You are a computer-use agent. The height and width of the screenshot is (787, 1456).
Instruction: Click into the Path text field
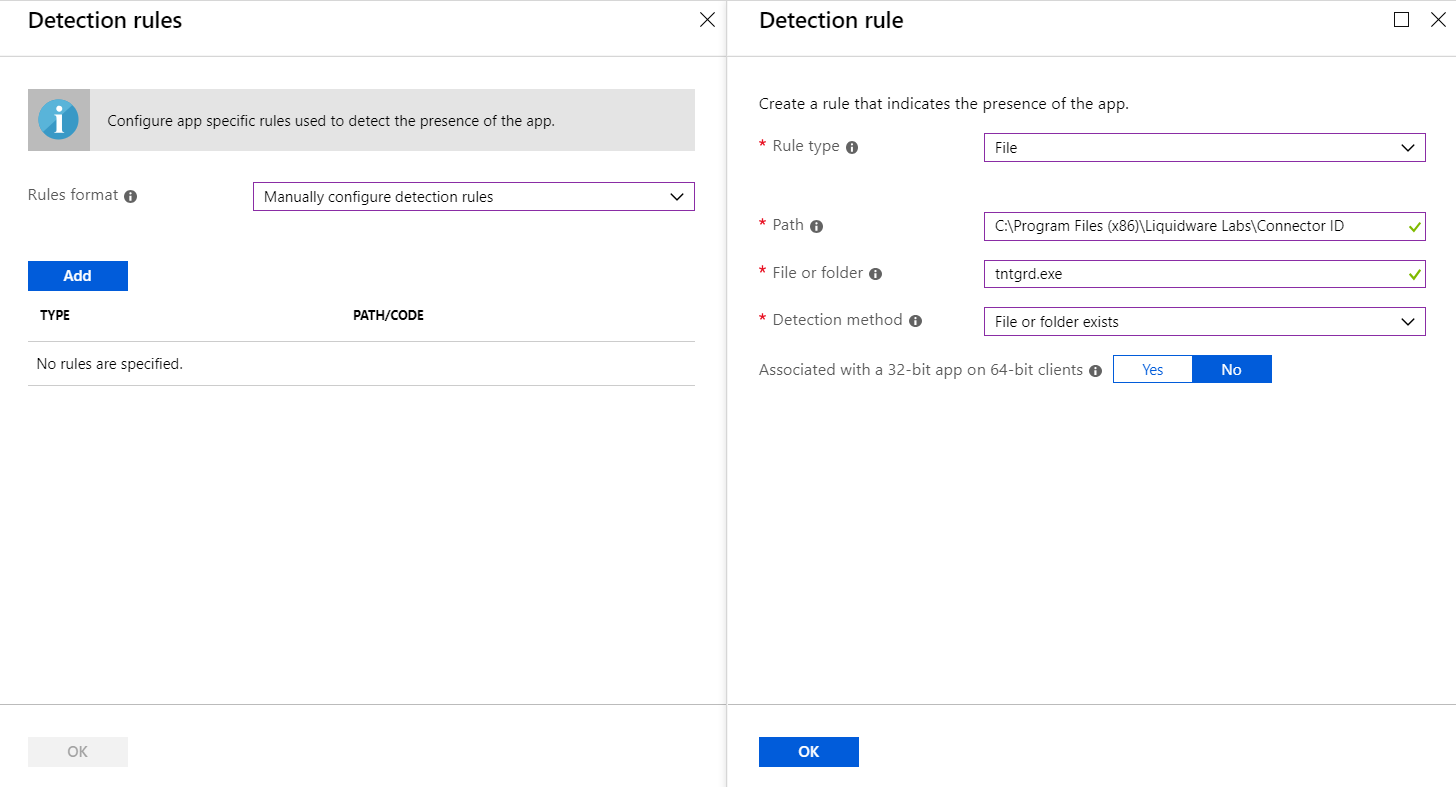pos(1195,226)
